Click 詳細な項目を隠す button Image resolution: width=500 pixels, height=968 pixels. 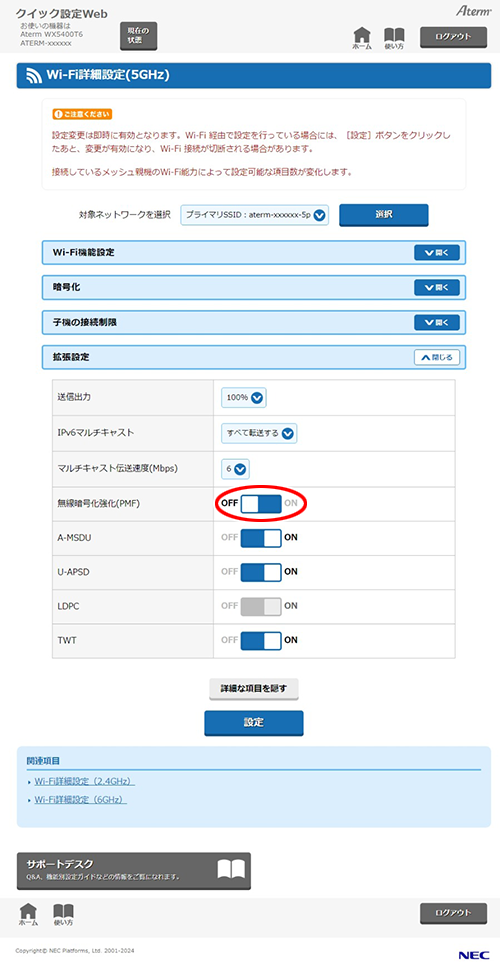(254, 688)
